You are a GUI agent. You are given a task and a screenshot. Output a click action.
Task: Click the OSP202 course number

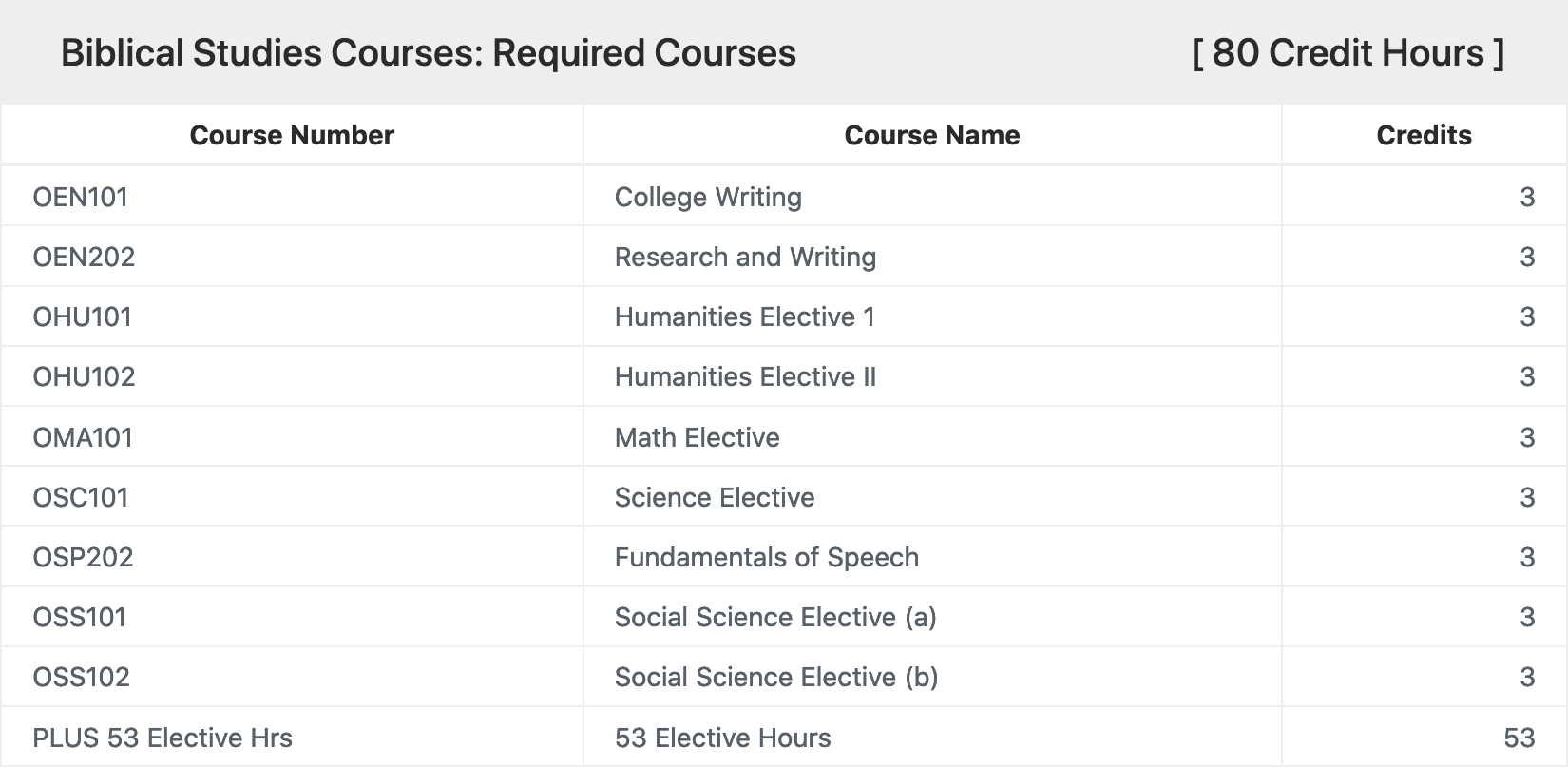tap(83, 557)
